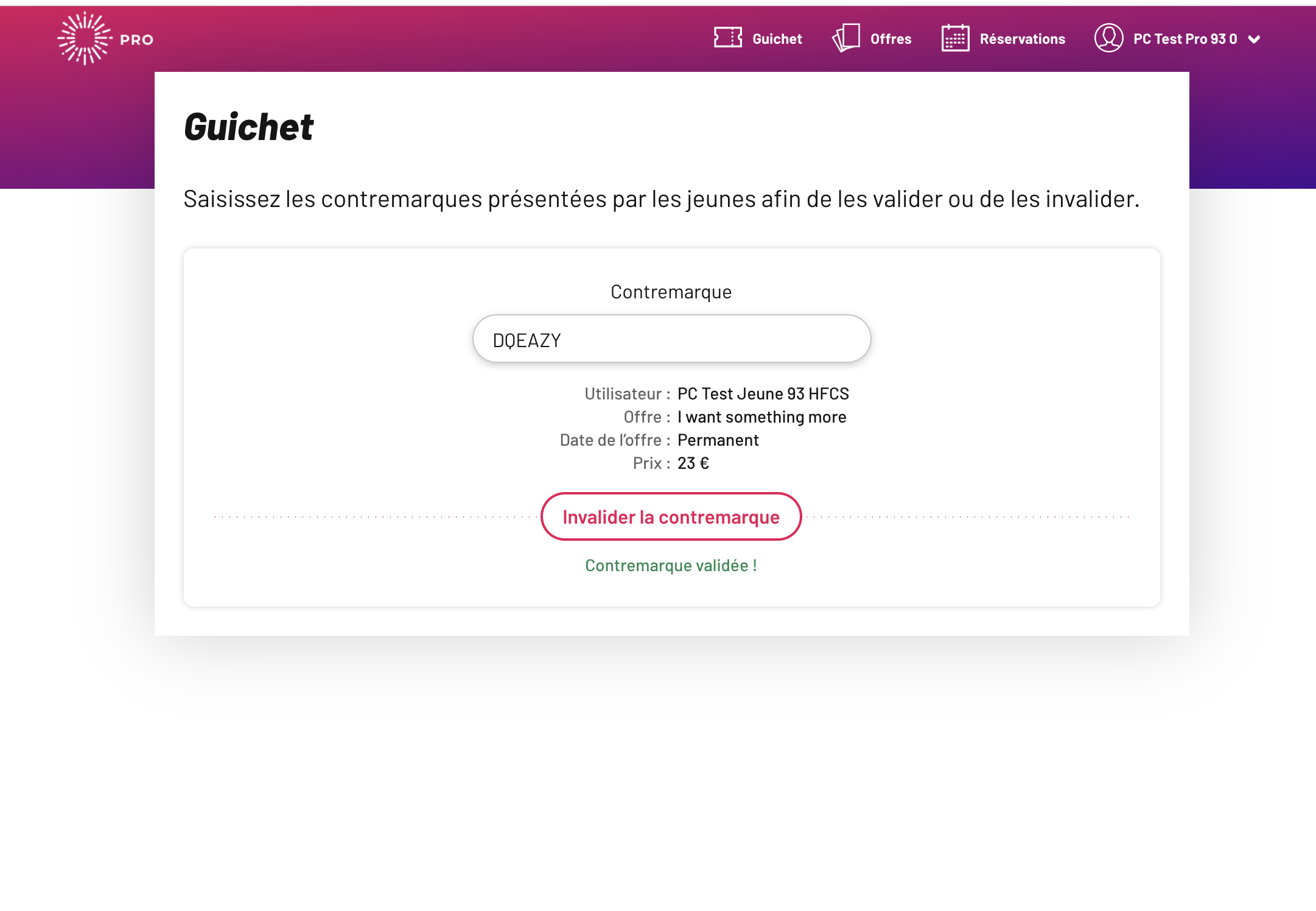This screenshot has width=1316, height=911.
Task: Click the cards icon beside Offres
Action: tap(846, 38)
